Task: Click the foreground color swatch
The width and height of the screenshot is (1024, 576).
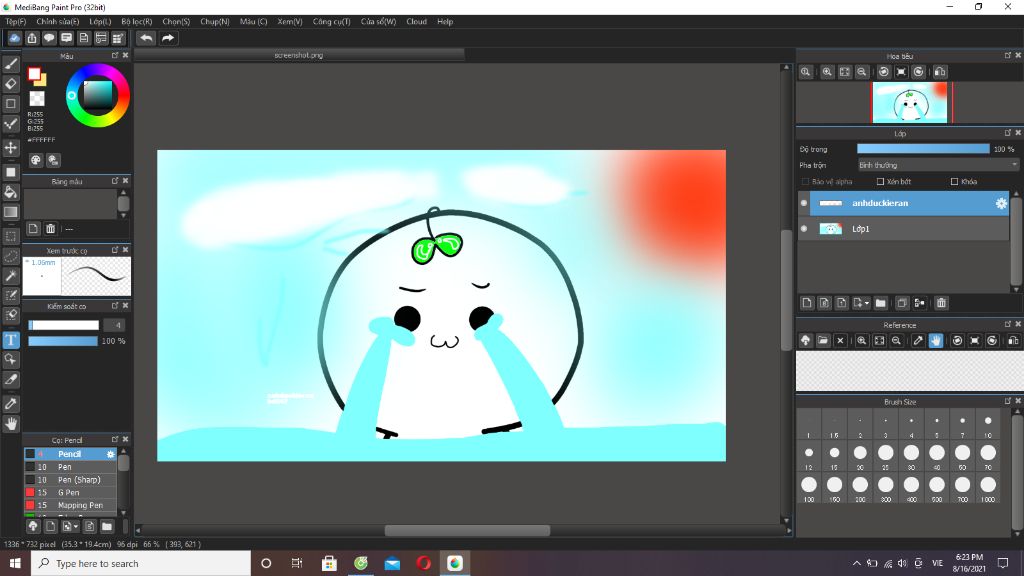Action: [34, 74]
